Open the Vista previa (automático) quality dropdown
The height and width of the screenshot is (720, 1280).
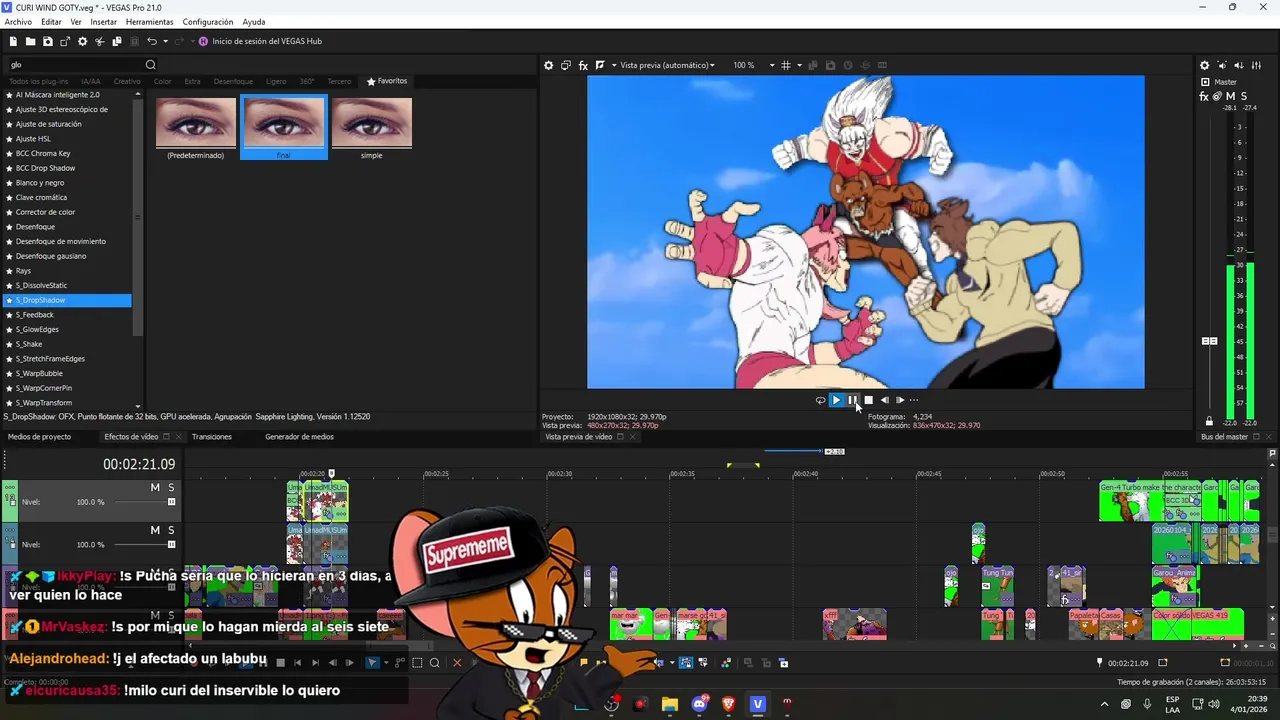tap(666, 65)
